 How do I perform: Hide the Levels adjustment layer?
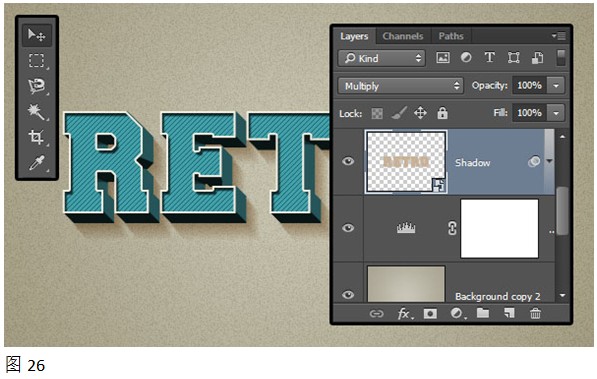click(x=348, y=228)
